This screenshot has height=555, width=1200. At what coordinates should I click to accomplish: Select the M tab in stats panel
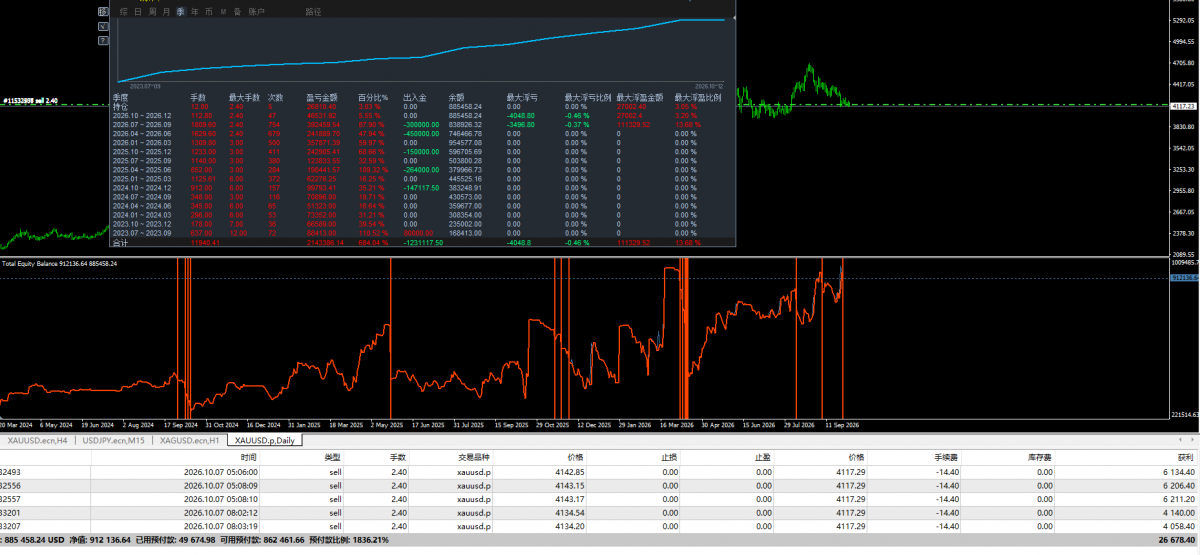coord(222,11)
